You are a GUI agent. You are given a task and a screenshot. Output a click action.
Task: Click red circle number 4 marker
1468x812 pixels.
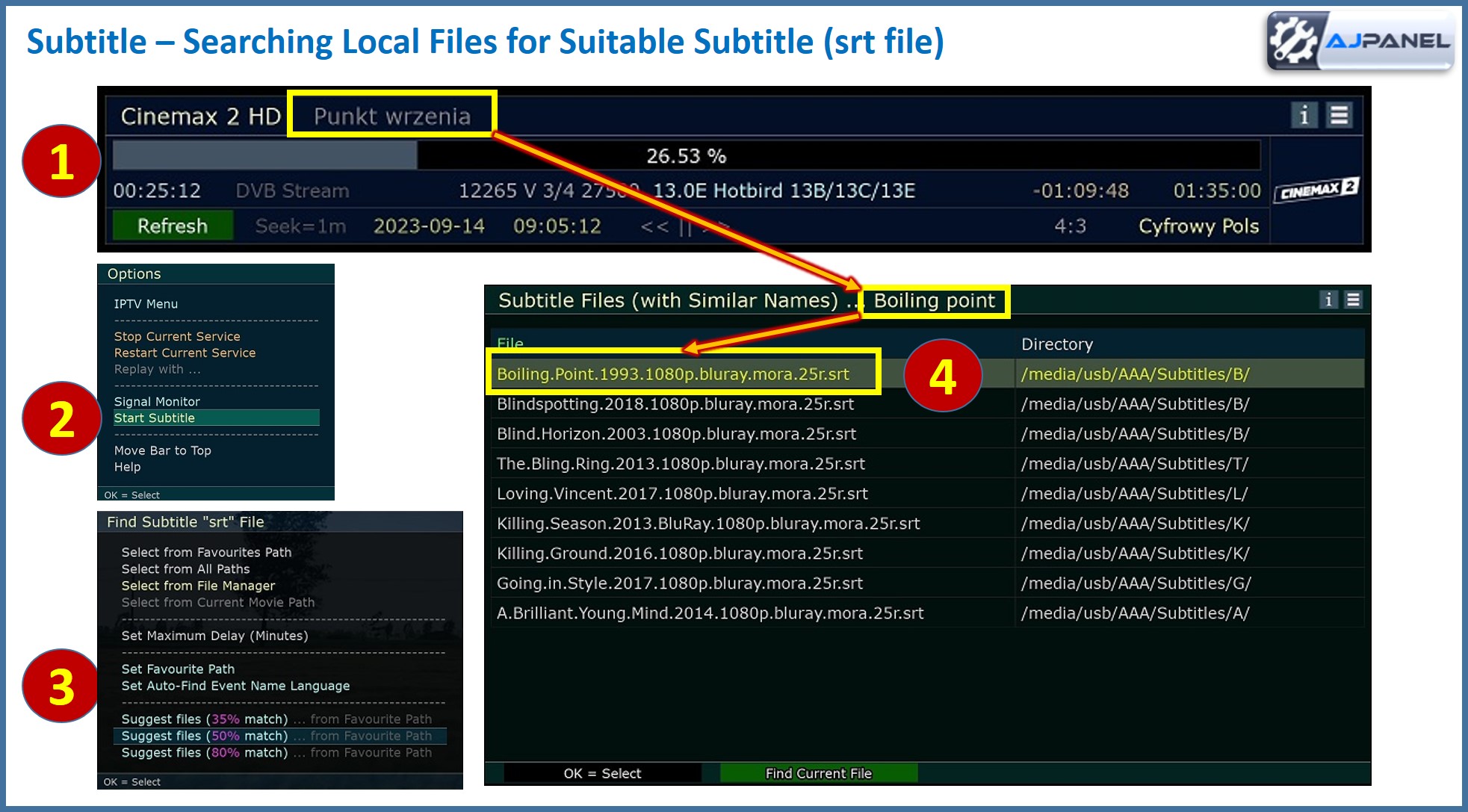pyautogui.click(x=942, y=376)
